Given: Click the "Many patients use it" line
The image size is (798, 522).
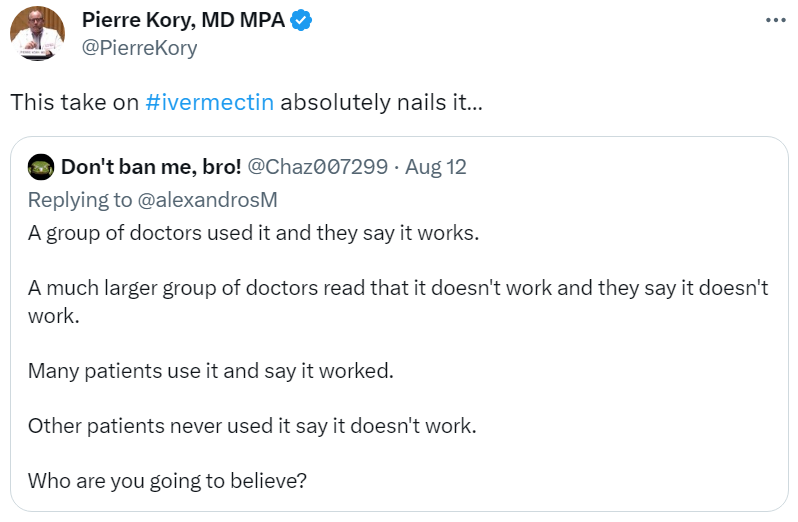Looking at the screenshot, I should pos(211,370).
